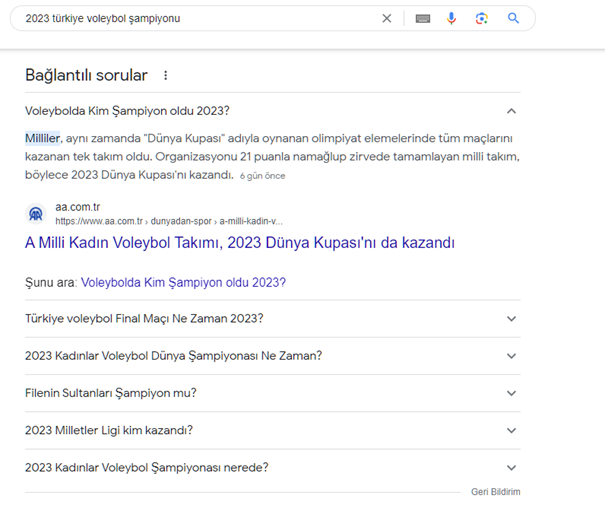Click the aa.com.tr URL breadcrumb
Viewport: 605px width, 508px height.
pyautogui.click(x=169, y=221)
